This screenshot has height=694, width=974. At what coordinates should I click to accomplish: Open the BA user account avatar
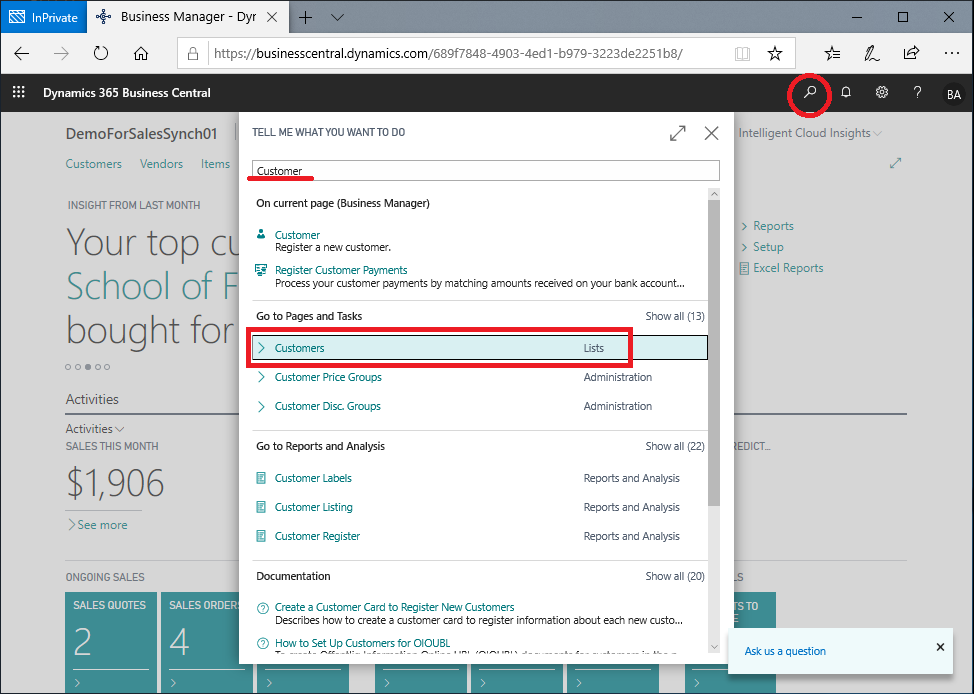(954, 94)
